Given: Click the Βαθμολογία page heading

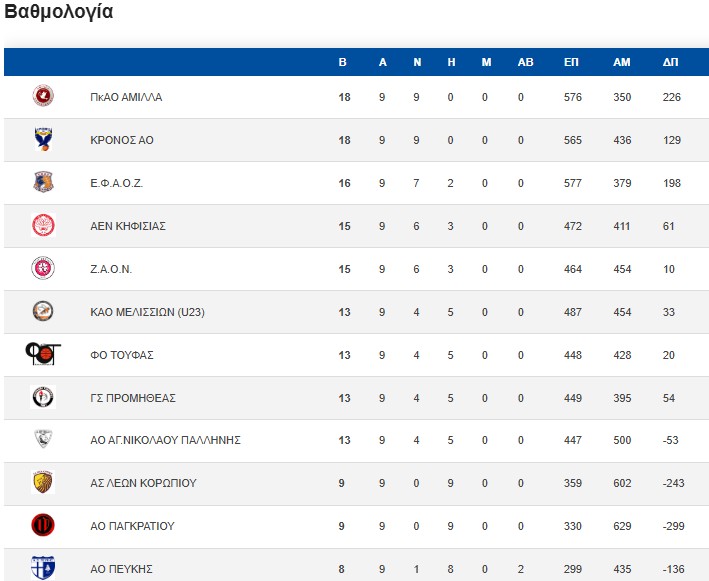Looking at the screenshot, I should coord(59,13).
